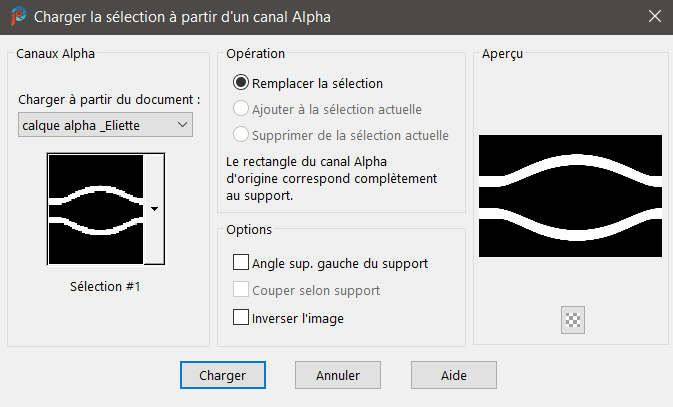Open the 'calque alpha _Eliette' document dropdown
Viewport: 673px width, 407px height.
[x=106, y=124]
